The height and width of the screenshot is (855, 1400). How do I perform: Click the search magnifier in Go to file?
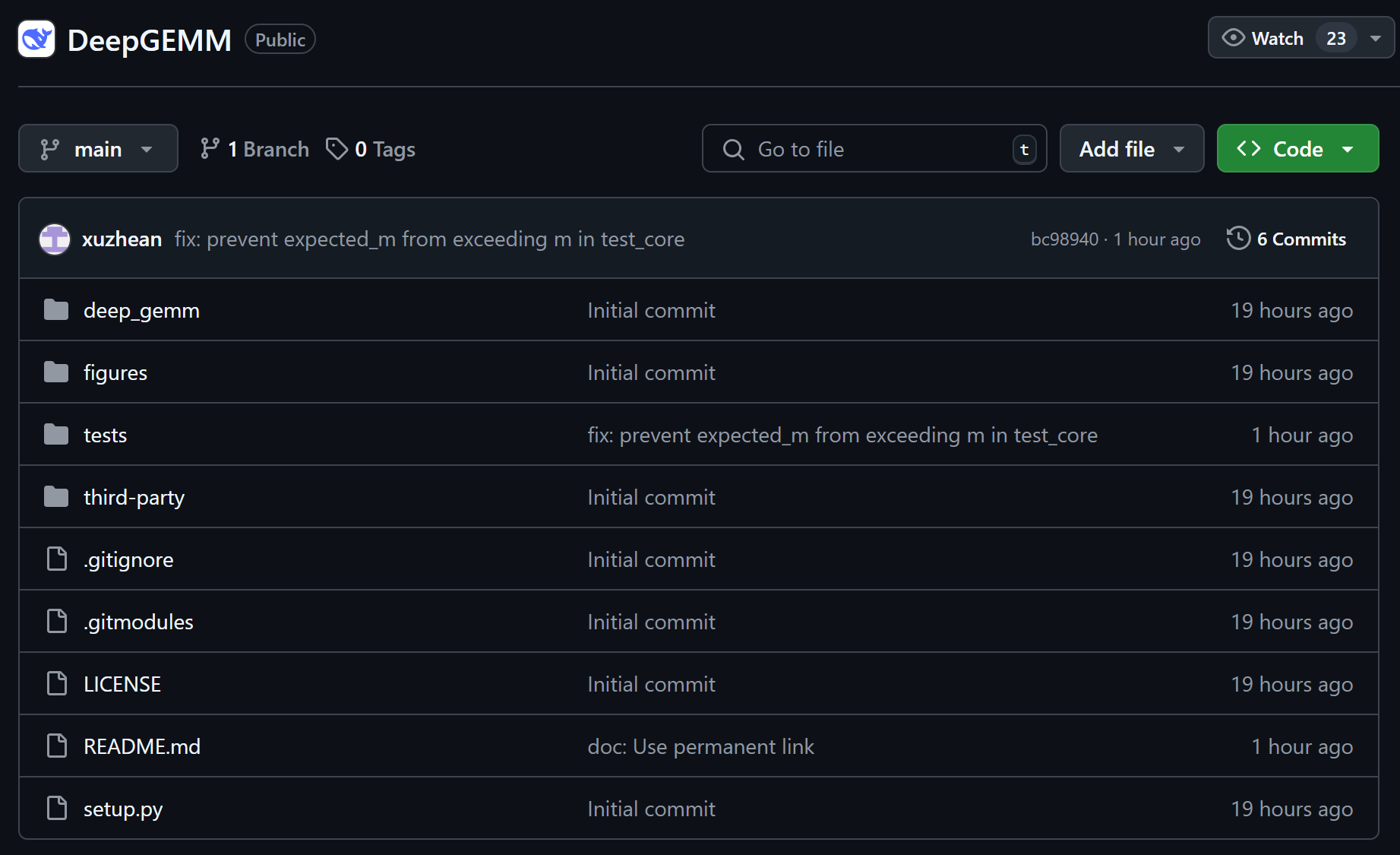(x=733, y=149)
